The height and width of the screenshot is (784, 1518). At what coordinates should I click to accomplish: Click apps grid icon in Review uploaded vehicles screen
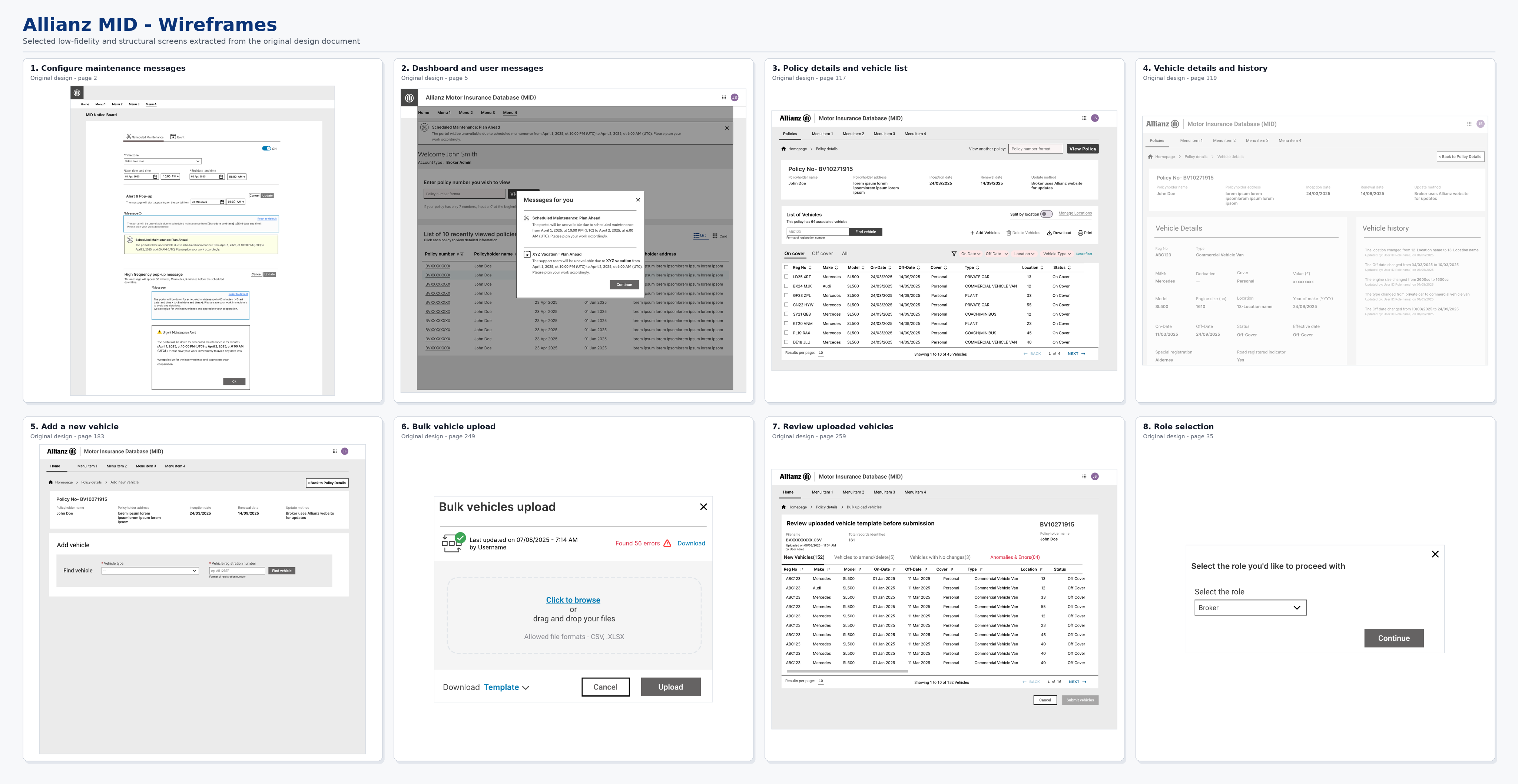pos(1084,476)
